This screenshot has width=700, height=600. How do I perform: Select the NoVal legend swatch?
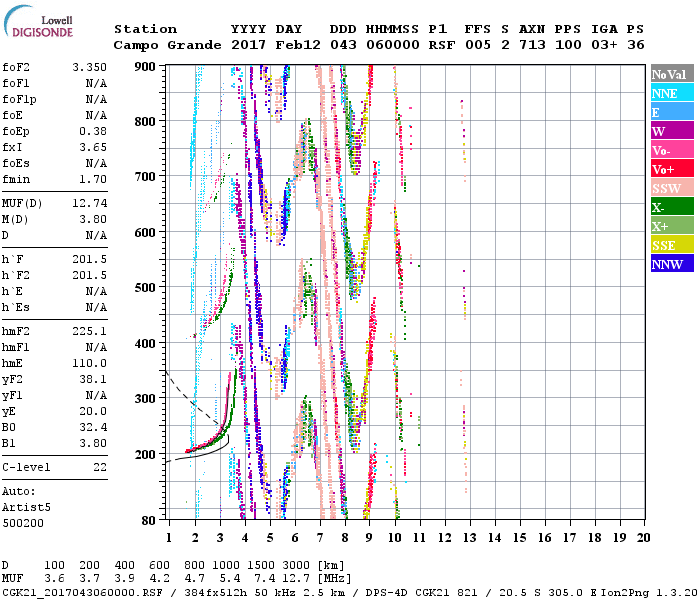[670, 74]
